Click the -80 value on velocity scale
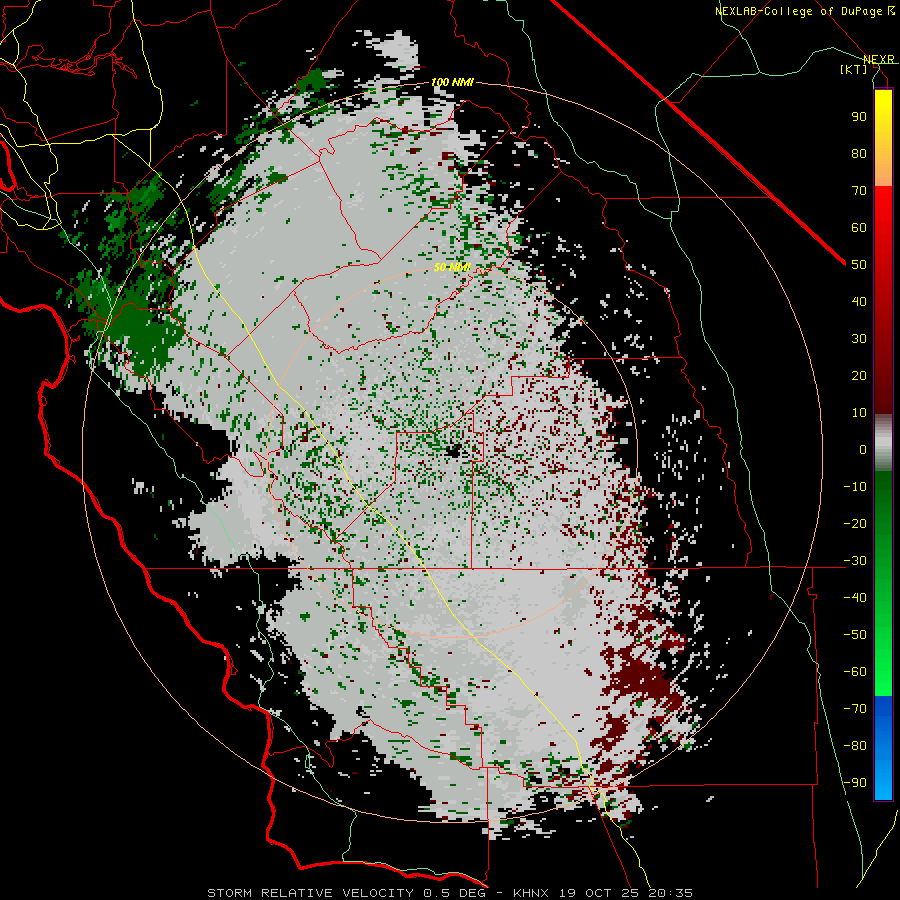The image size is (900, 900). point(855,746)
